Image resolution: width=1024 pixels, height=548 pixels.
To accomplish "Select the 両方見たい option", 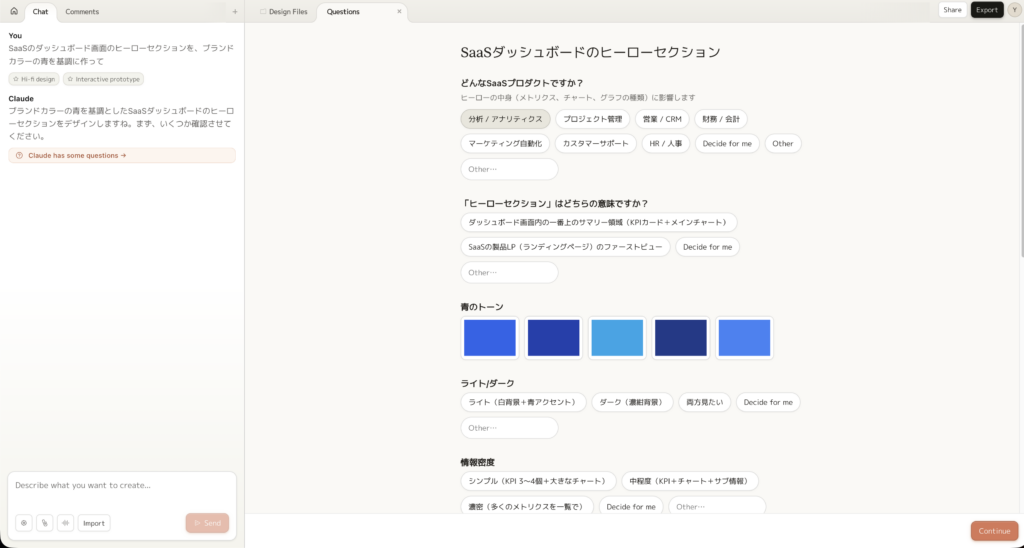I will (x=705, y=402).
